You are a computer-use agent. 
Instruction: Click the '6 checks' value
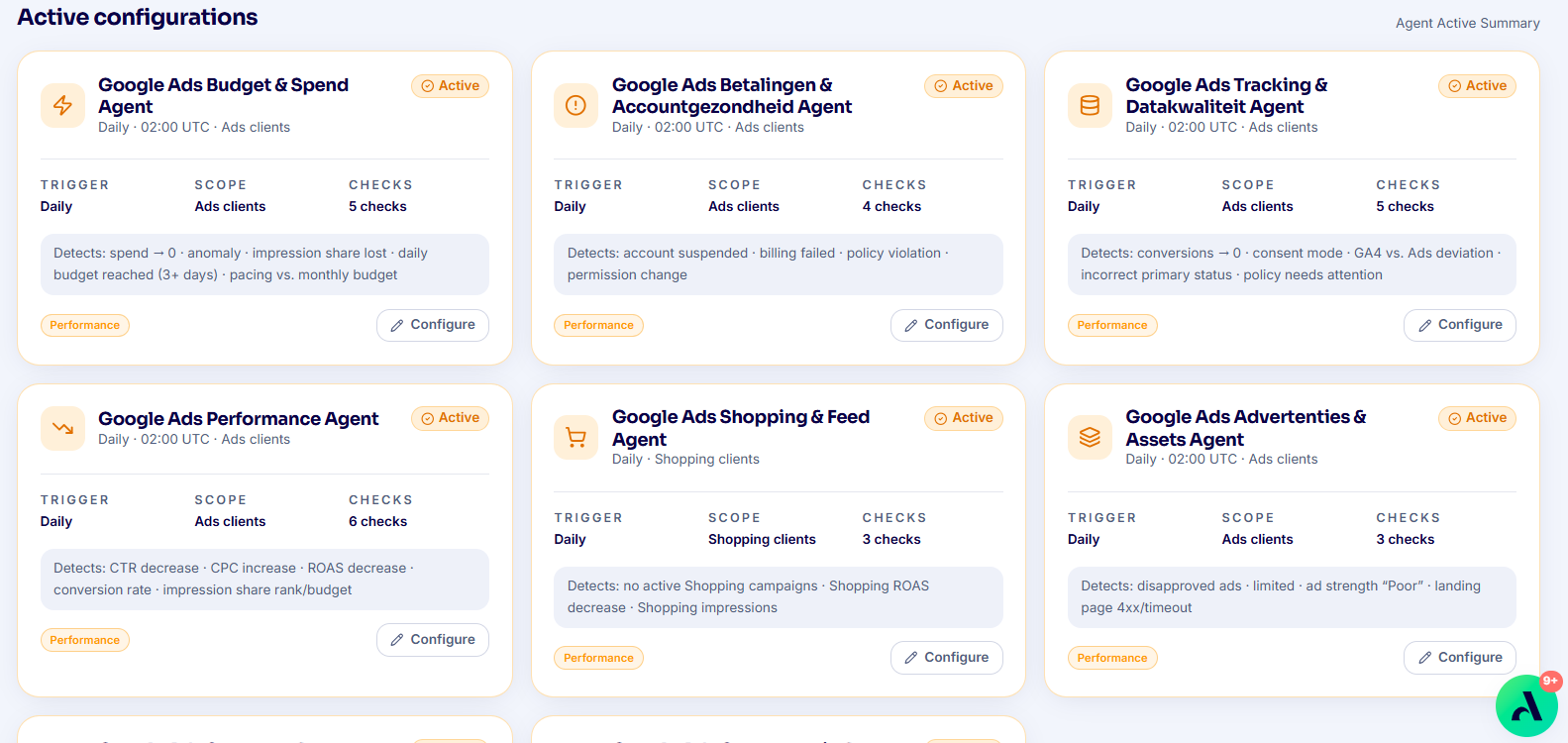(377, 522)
